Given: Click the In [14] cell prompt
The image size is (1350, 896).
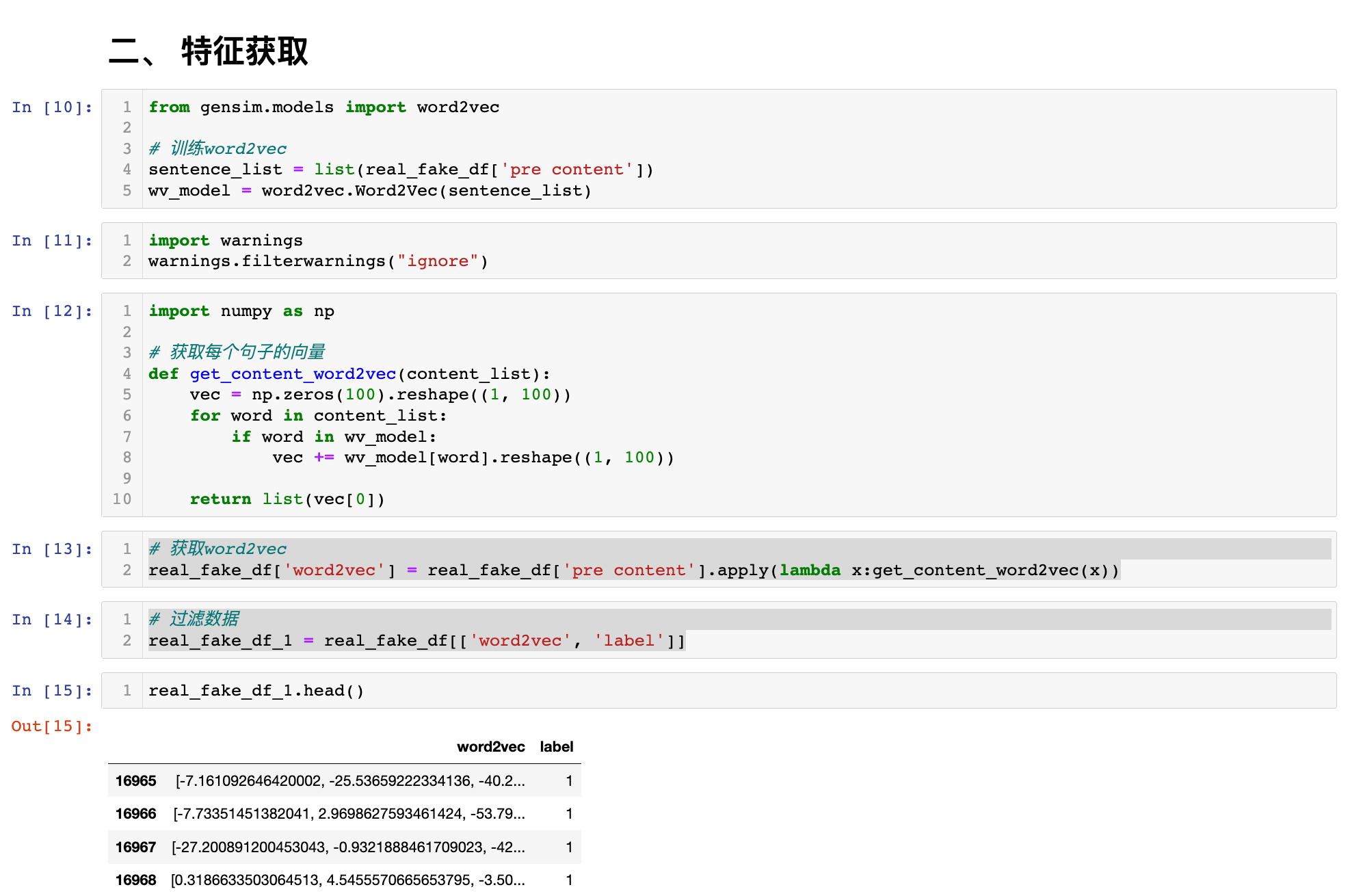Looking at the screenshot, I should (x=52, y=620).
